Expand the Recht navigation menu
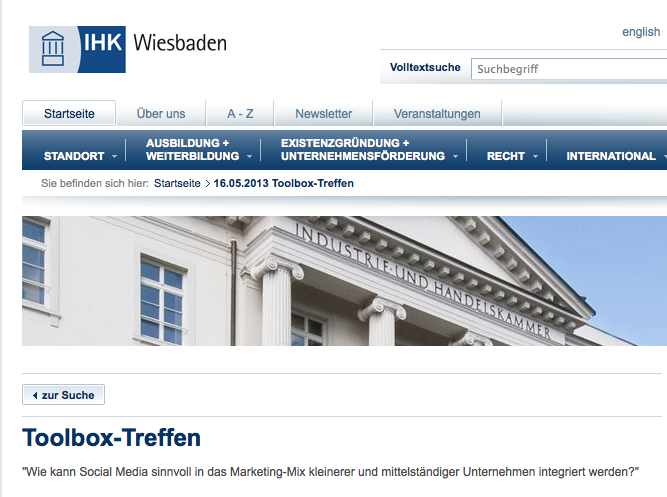This screenshot has height=497, width=667. [x=511, y=156]
